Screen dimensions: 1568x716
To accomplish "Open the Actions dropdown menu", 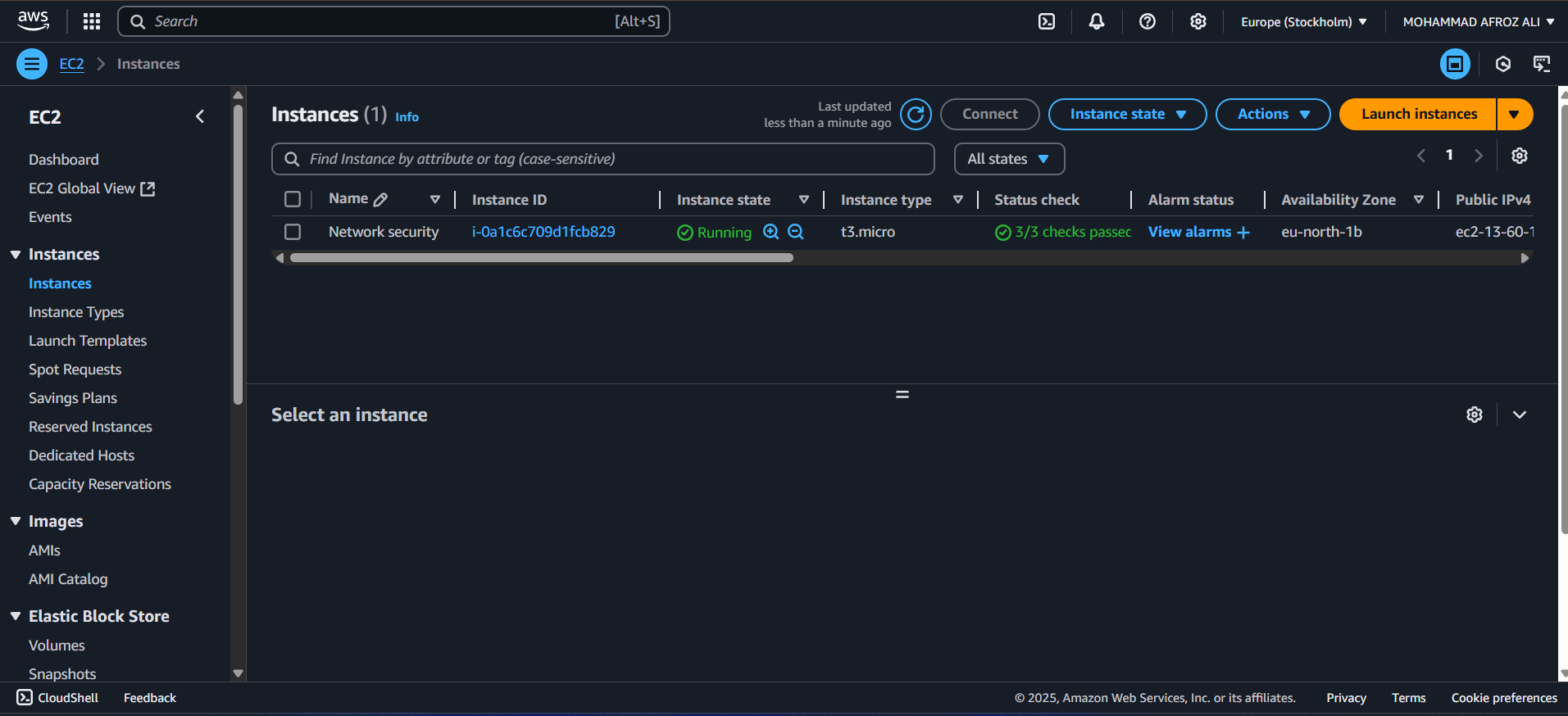I will [x=1272, y=115].
